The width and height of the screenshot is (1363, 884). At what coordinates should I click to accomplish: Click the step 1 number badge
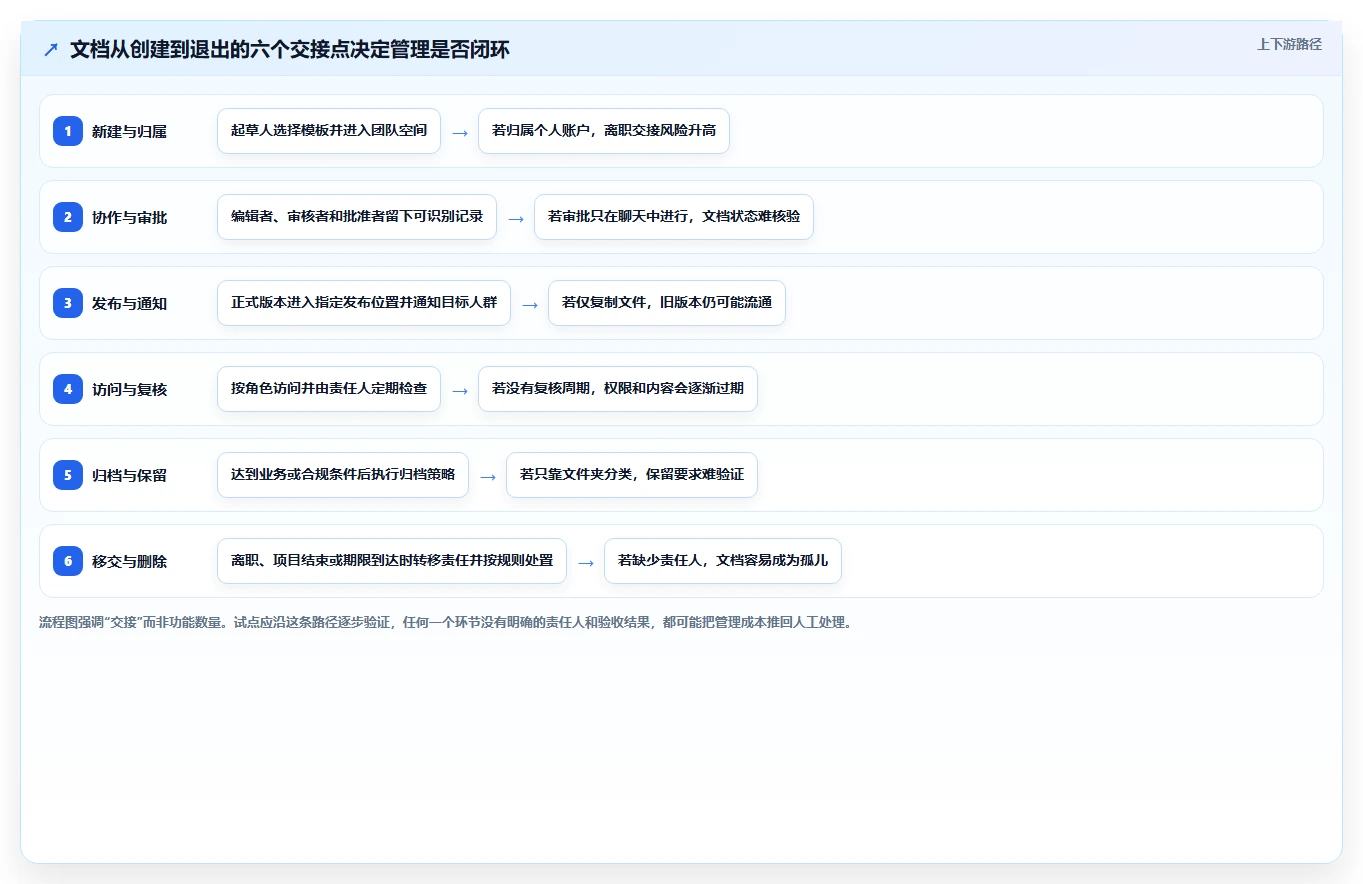click(x=68, y=131)
